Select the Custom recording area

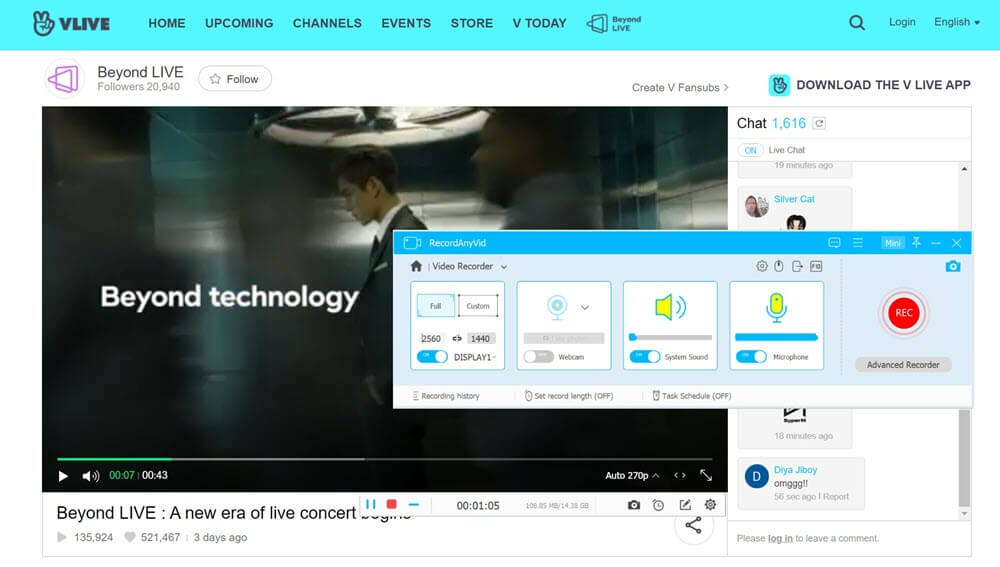click(478, 306)
